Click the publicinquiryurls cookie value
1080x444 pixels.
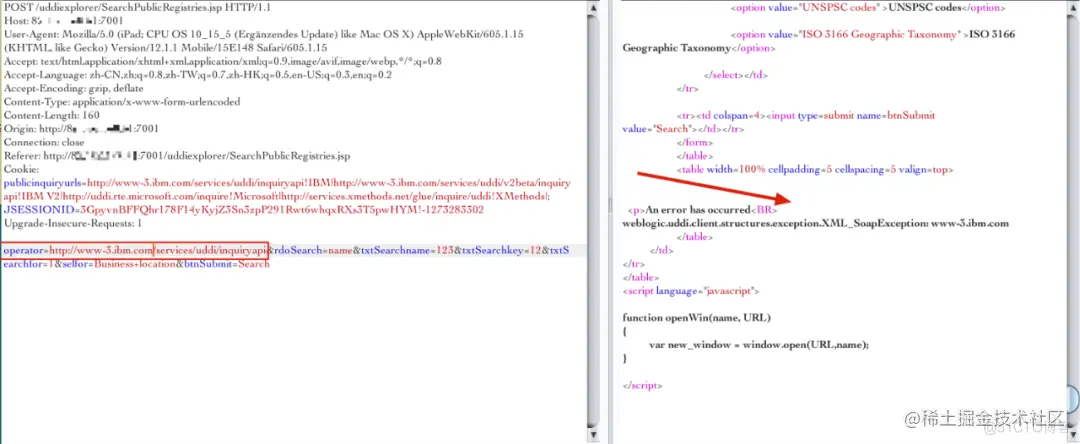pyautogui.click(x=287, y=189)
